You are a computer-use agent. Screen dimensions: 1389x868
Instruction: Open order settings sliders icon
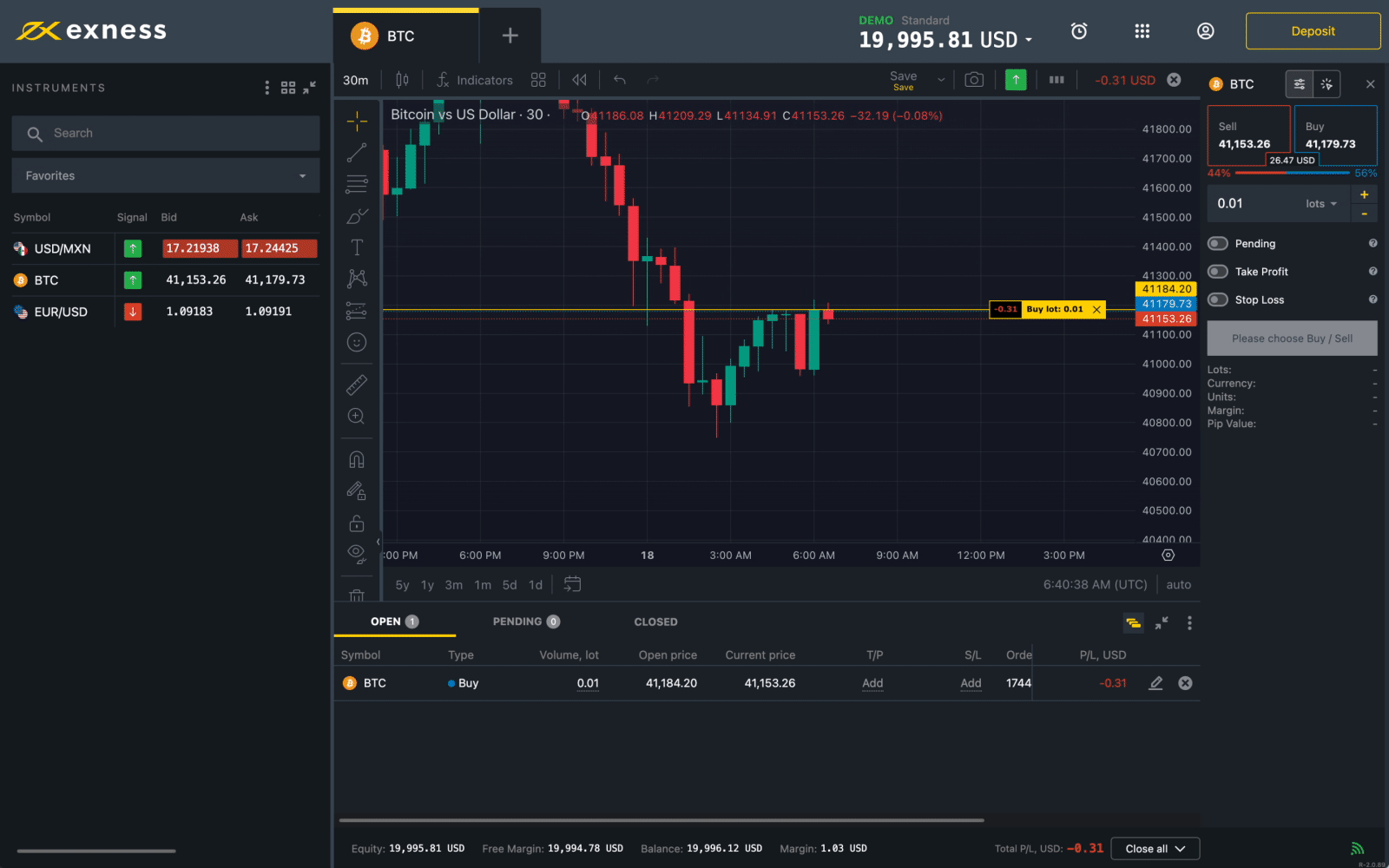(1300, 84)
